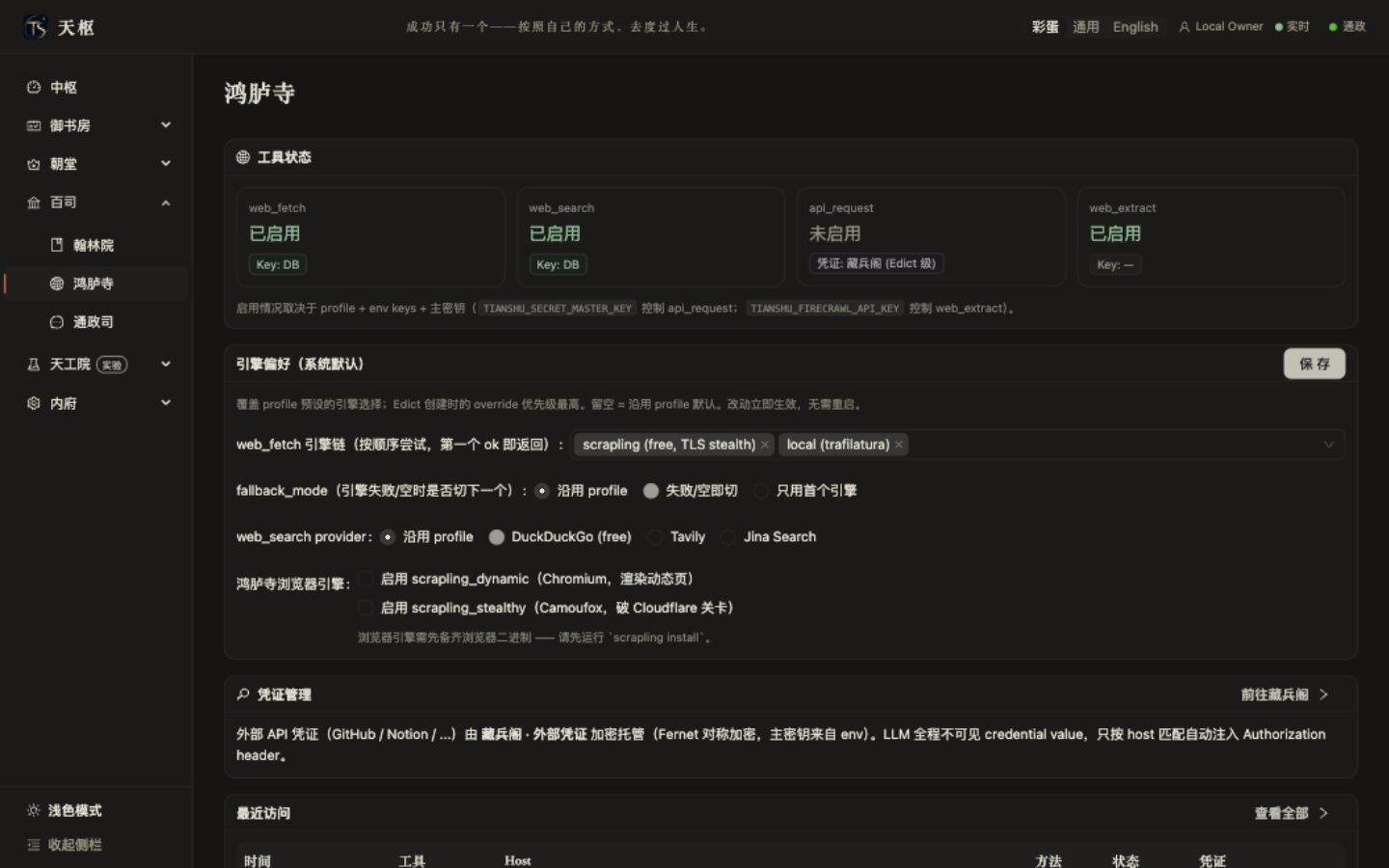
Task: Choose Tavily search provider
Action: click(655, 537)
